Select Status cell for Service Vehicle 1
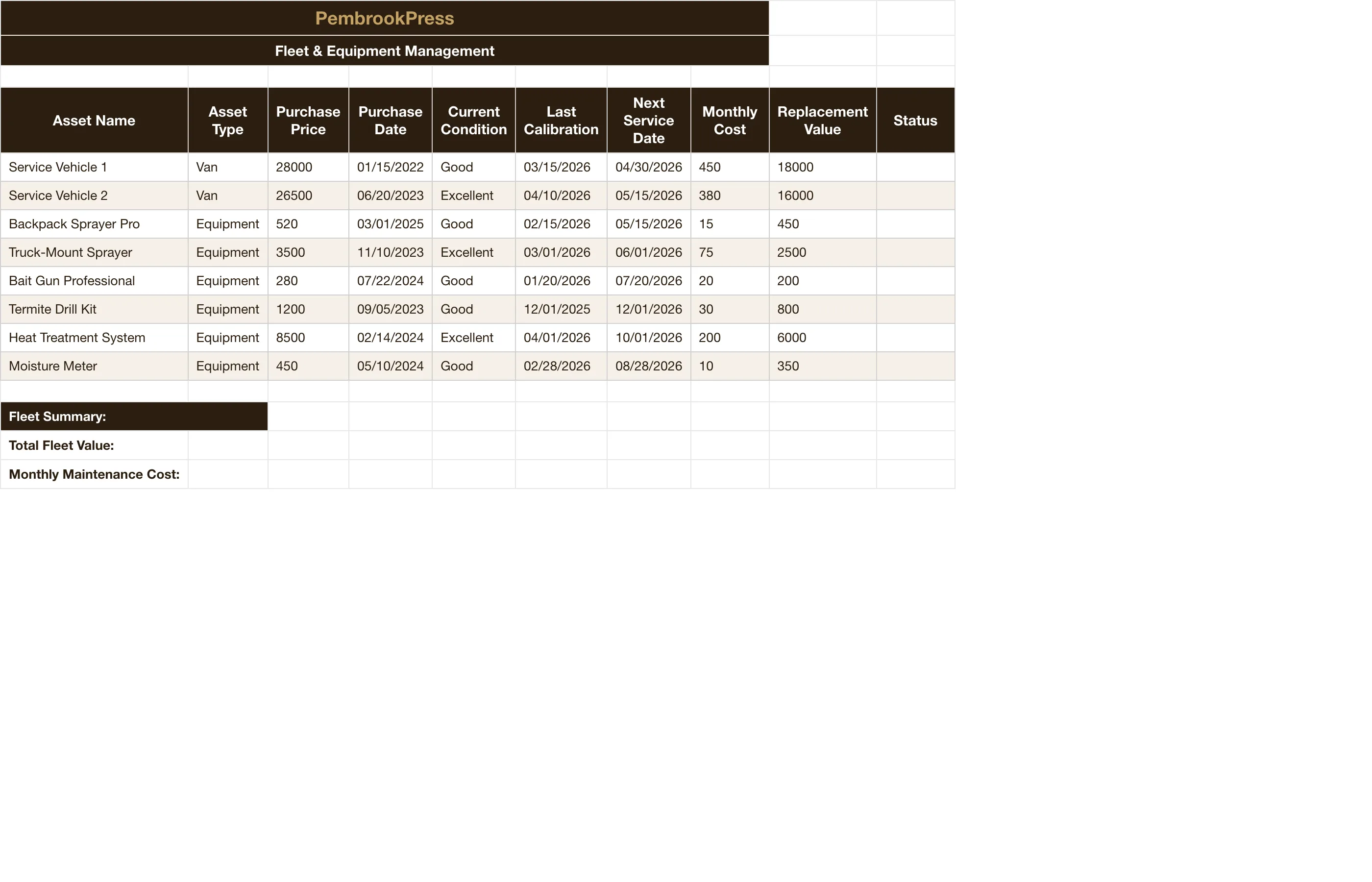Screen dimensions: 1372x882 (x=916, y=167)
